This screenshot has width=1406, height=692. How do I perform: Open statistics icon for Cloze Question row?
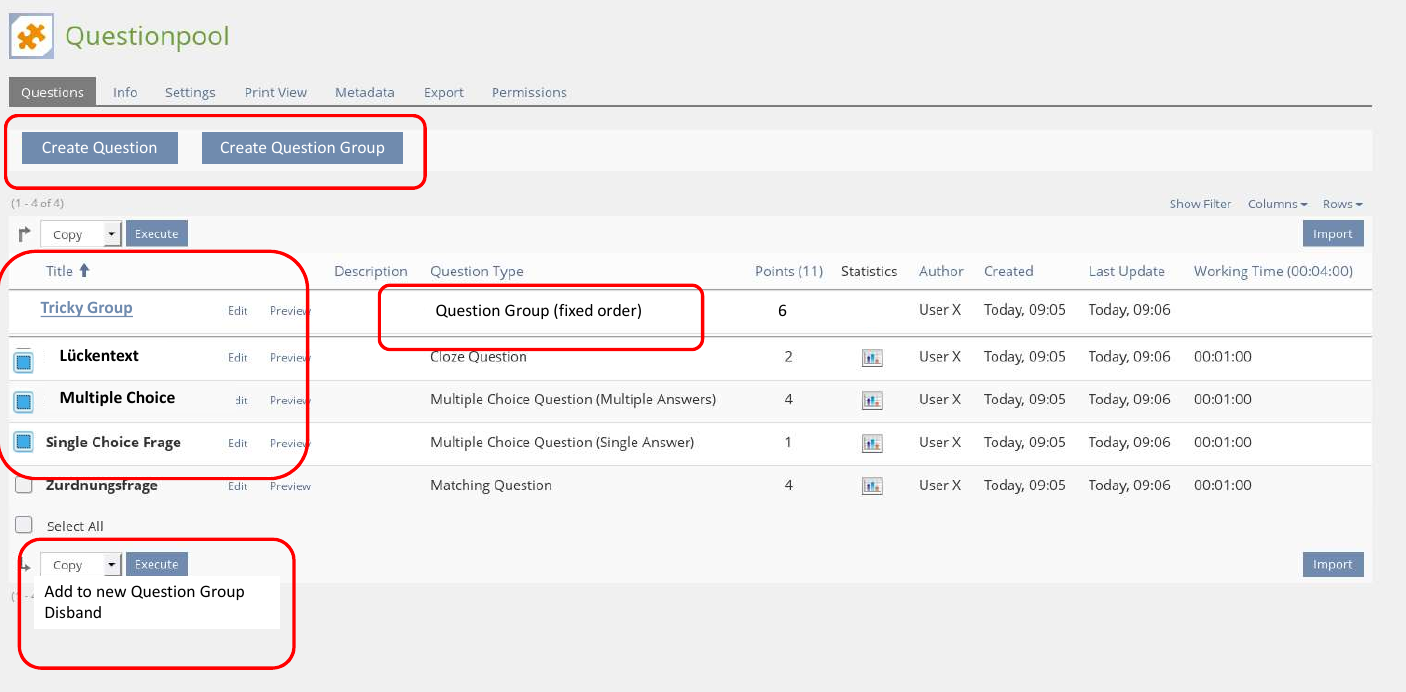pos(872,358)
